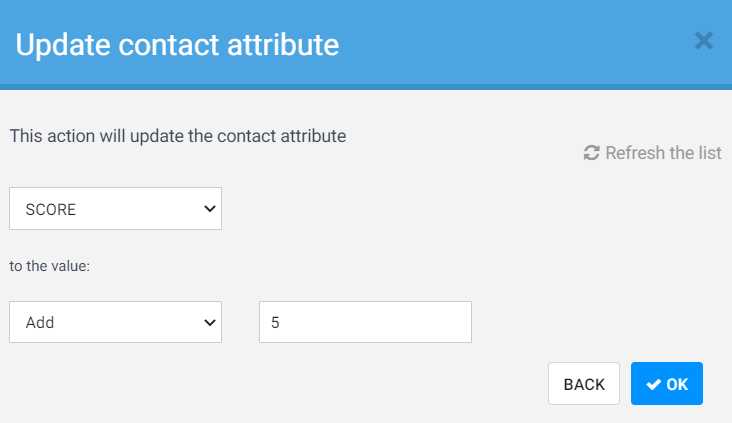The height and width of the screenshot is (423, 732).
Task: Click the dialog title Update contact attribute
Action: pyautogui.click(x=177, y=44)
